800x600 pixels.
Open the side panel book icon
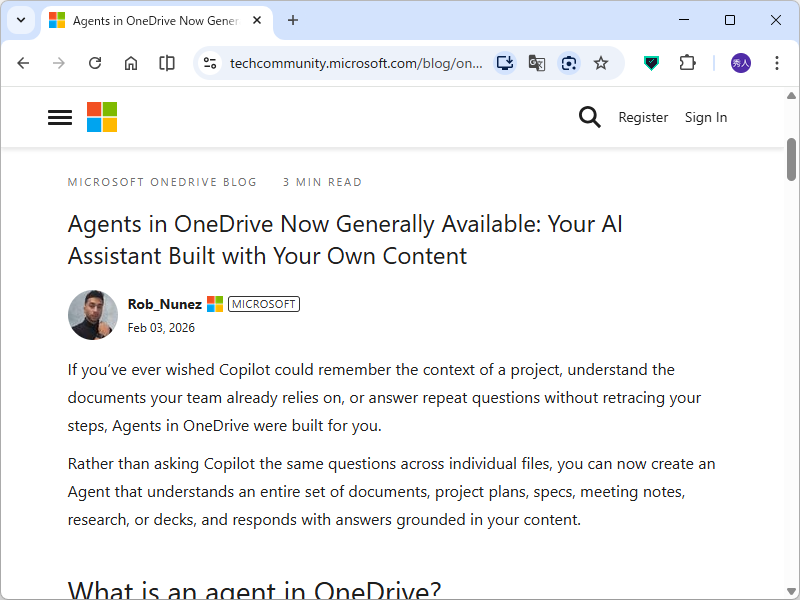tap(166, 62)
